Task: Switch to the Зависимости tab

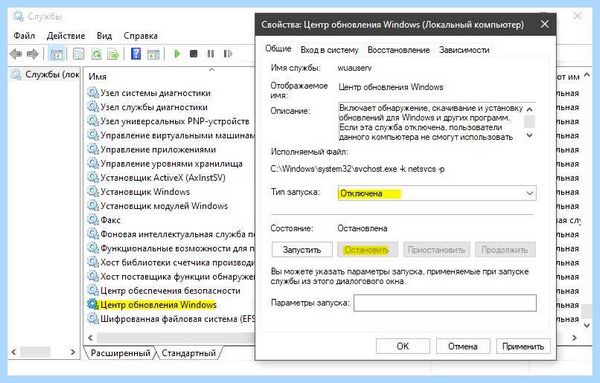Action: [x=464, y=50]
